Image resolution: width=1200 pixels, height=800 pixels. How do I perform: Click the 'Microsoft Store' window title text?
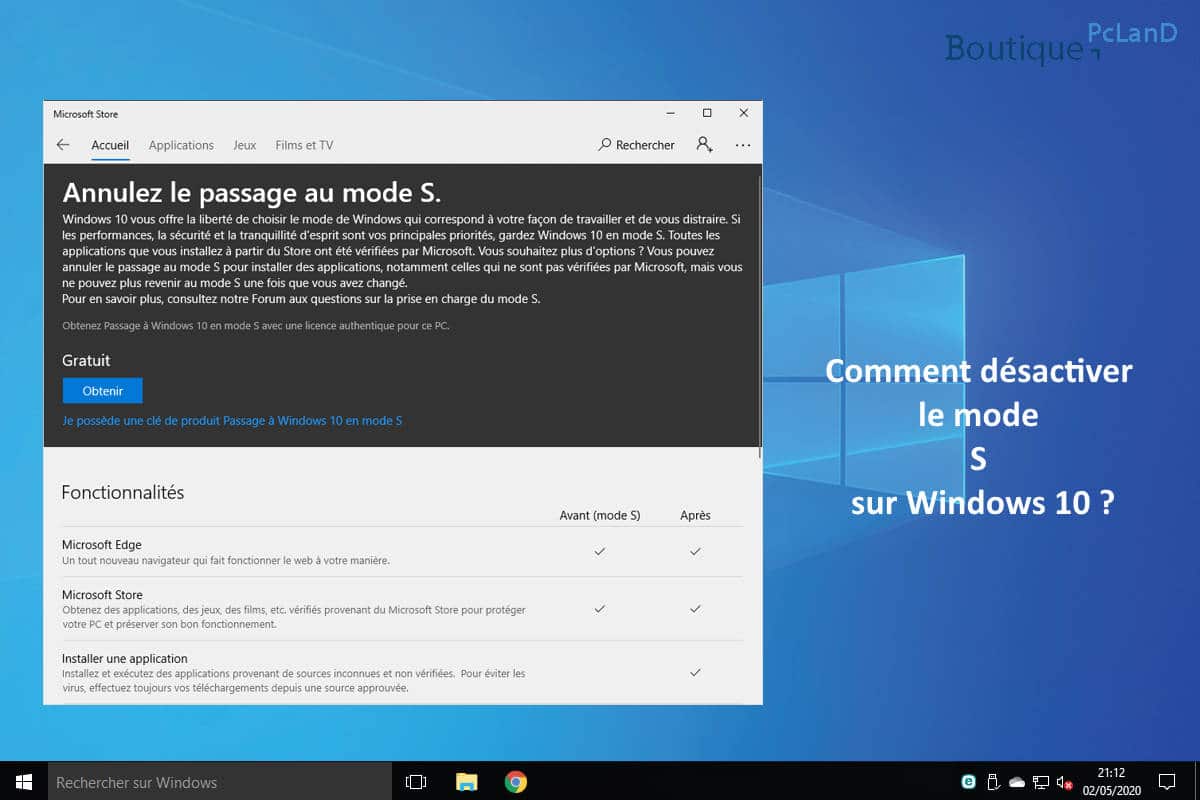pos(85,114)
